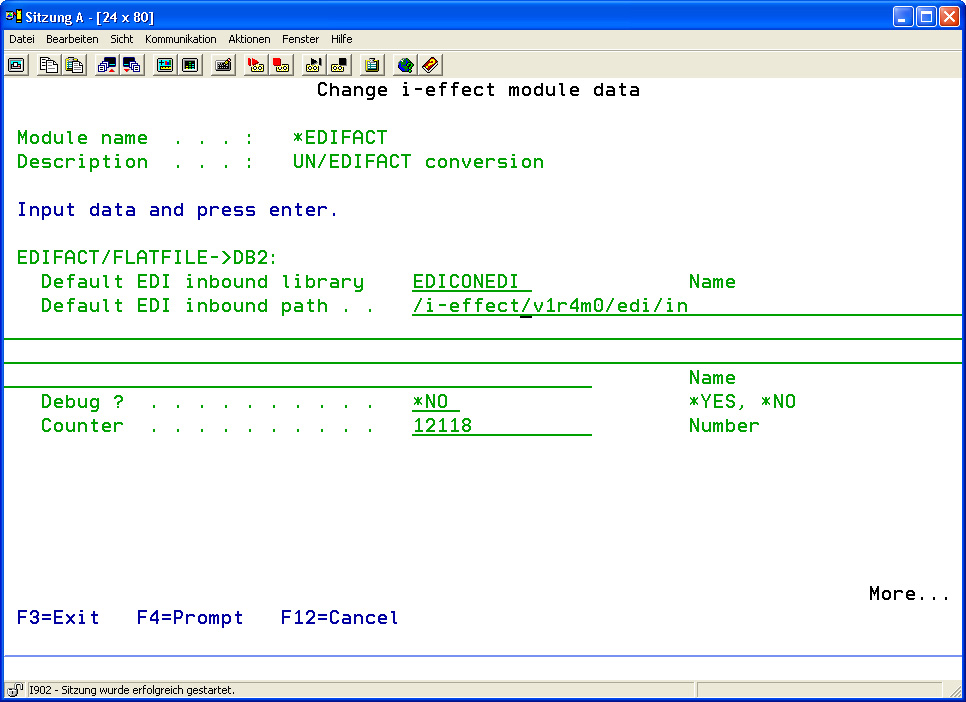Open the Hilfe menu
Viewport: 966px width, 702px height.
click(x=341, y=39)
